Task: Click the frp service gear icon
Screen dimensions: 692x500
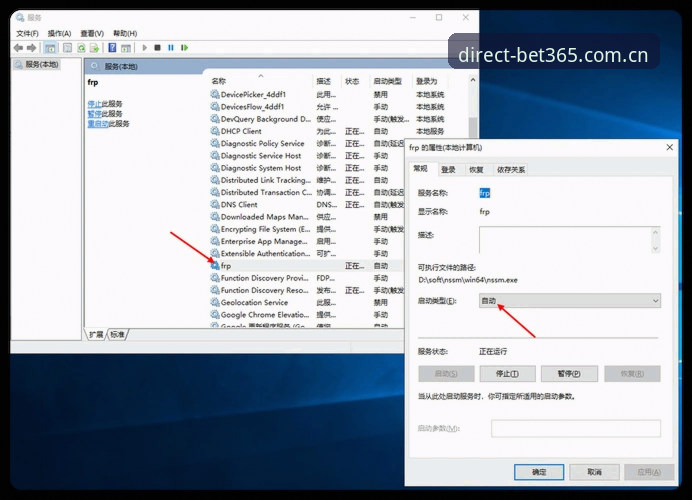Action: (215, 266)
